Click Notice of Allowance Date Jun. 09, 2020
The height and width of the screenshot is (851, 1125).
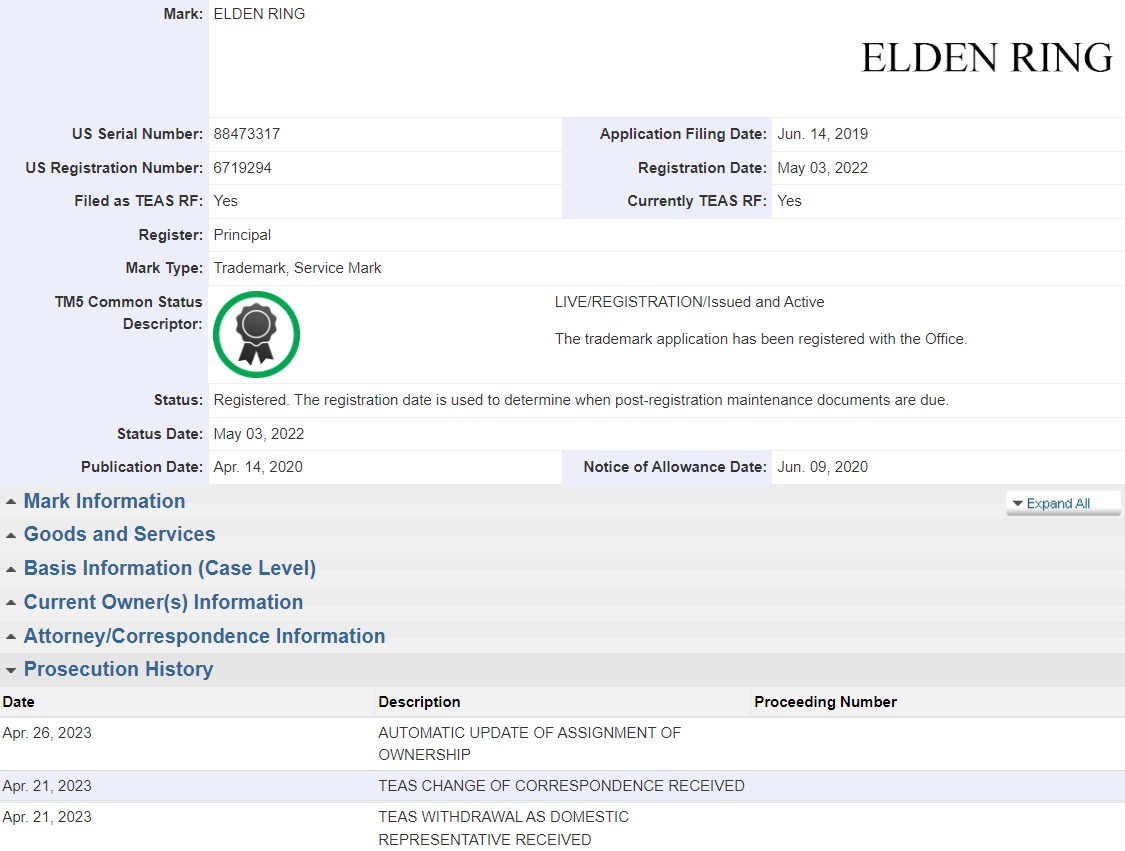[822, 467]
